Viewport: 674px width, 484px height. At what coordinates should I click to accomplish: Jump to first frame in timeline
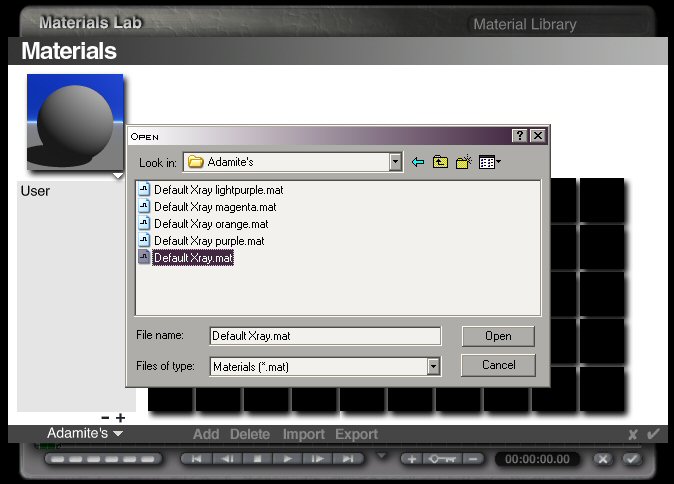tap(196, 459)
